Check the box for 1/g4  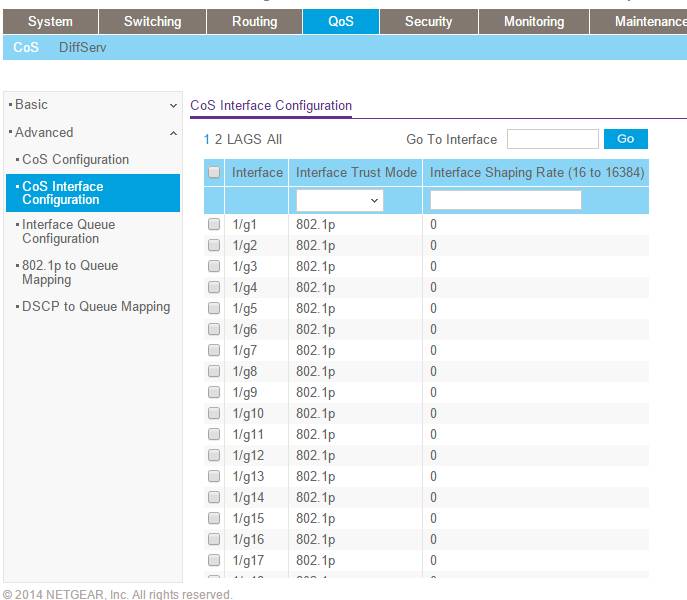(x=214, y=288)
